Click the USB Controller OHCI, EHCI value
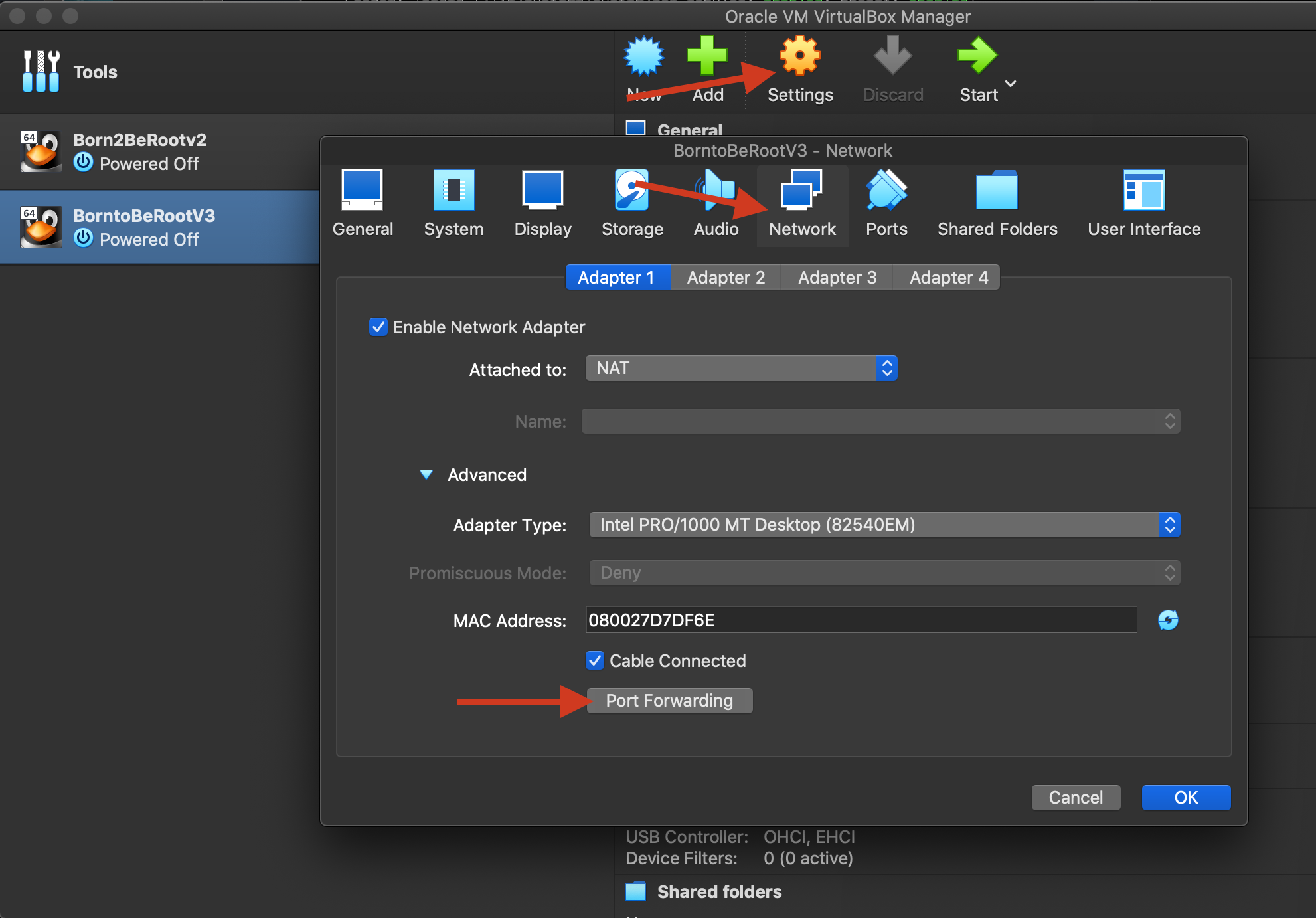1316x918 pixels. [809, 836]
